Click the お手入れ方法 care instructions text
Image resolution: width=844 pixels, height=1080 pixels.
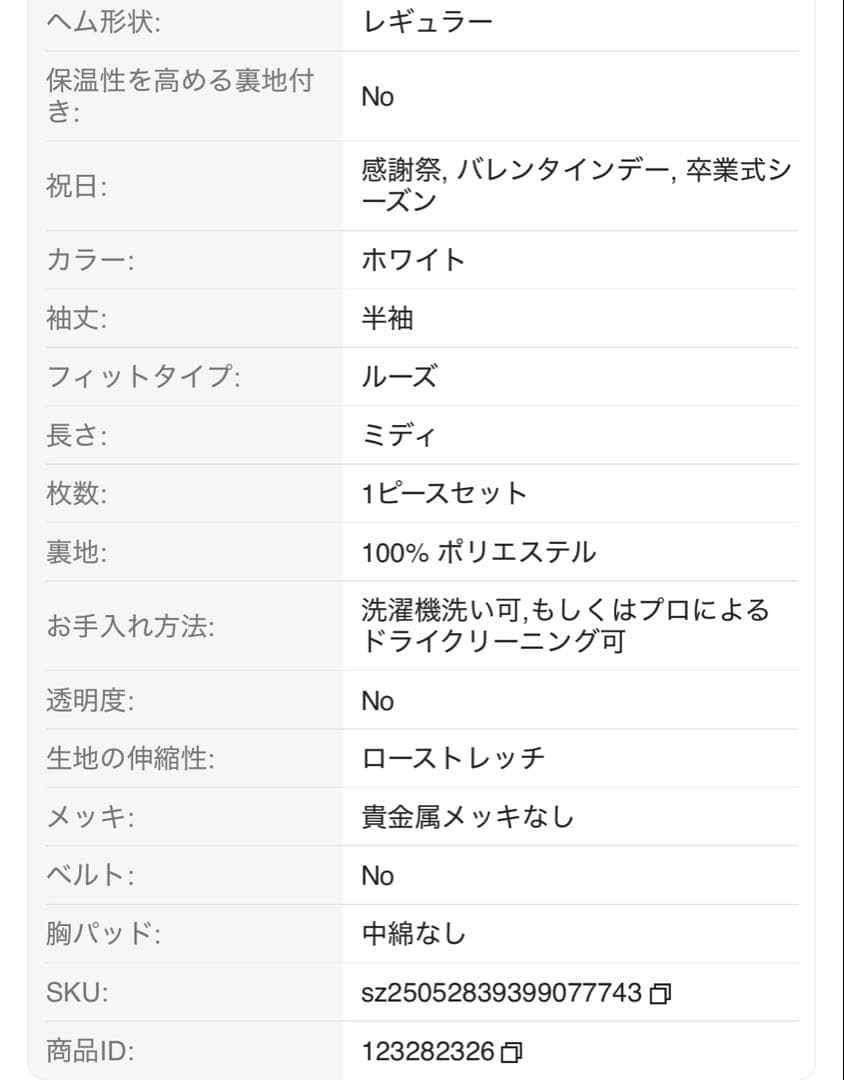565,626
